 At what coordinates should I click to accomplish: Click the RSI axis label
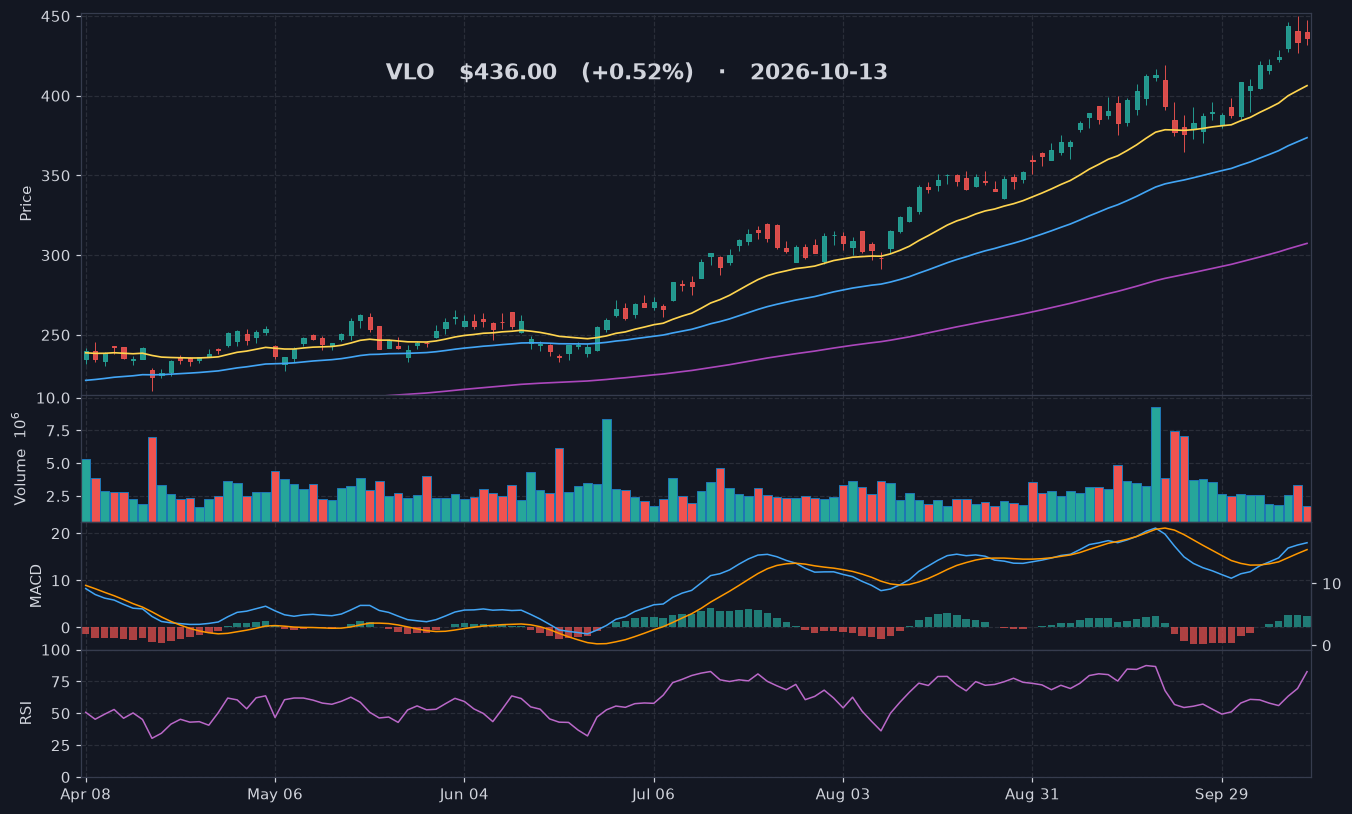pos(26,713)
